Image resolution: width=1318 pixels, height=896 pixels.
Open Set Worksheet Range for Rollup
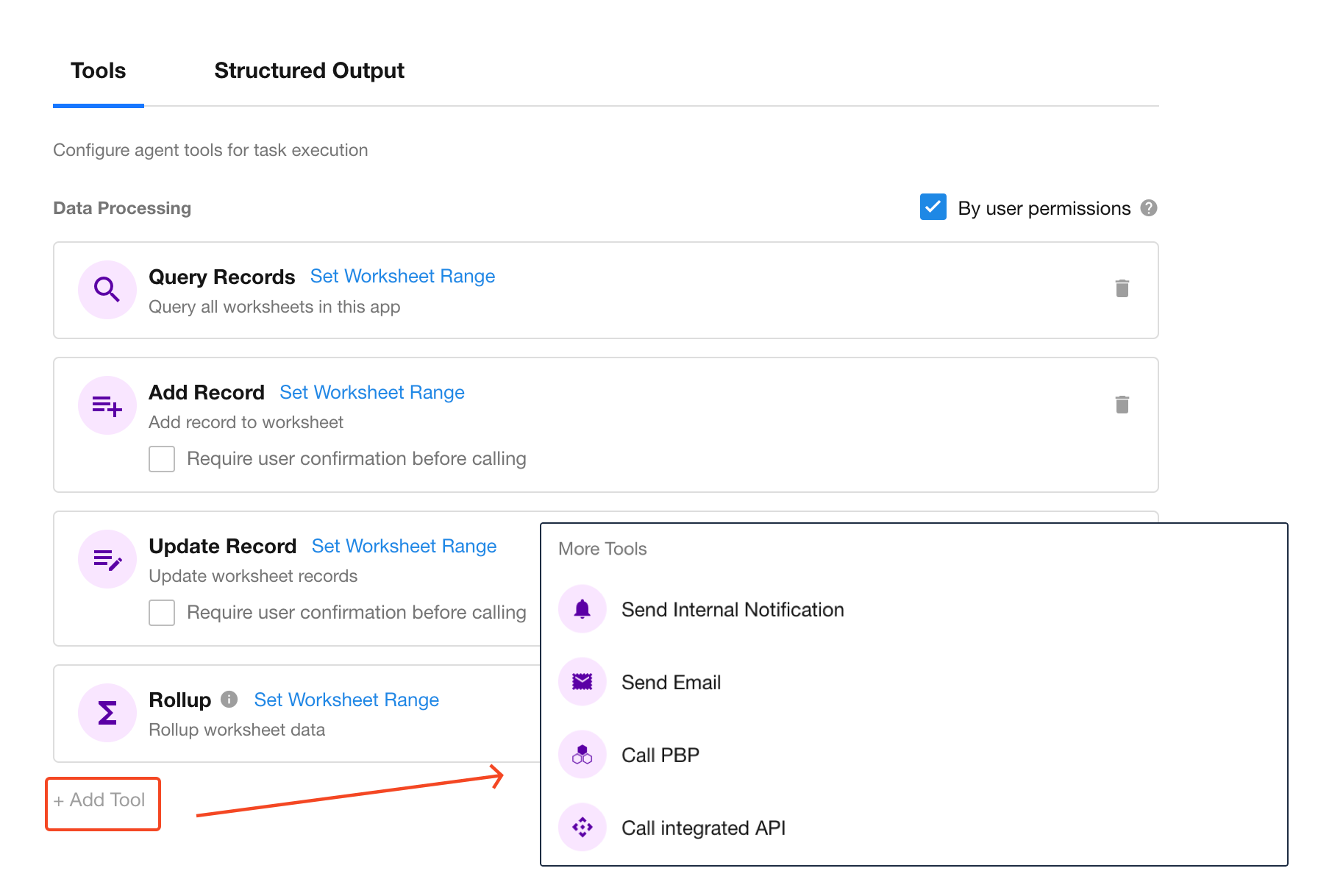coord(346,700)
